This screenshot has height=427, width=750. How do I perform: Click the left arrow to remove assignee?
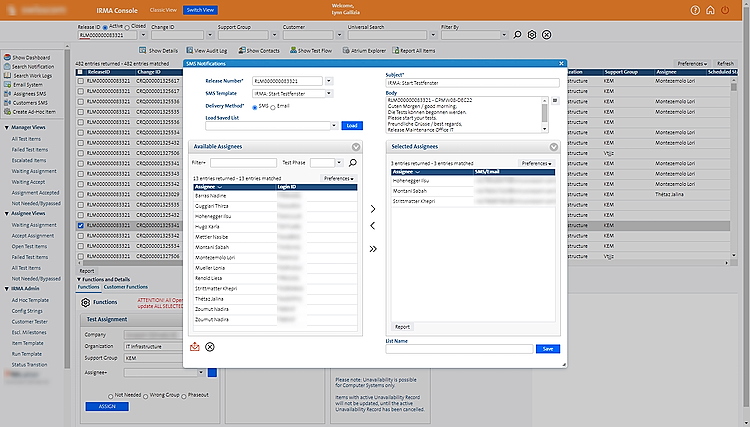[x=373, y=227]
